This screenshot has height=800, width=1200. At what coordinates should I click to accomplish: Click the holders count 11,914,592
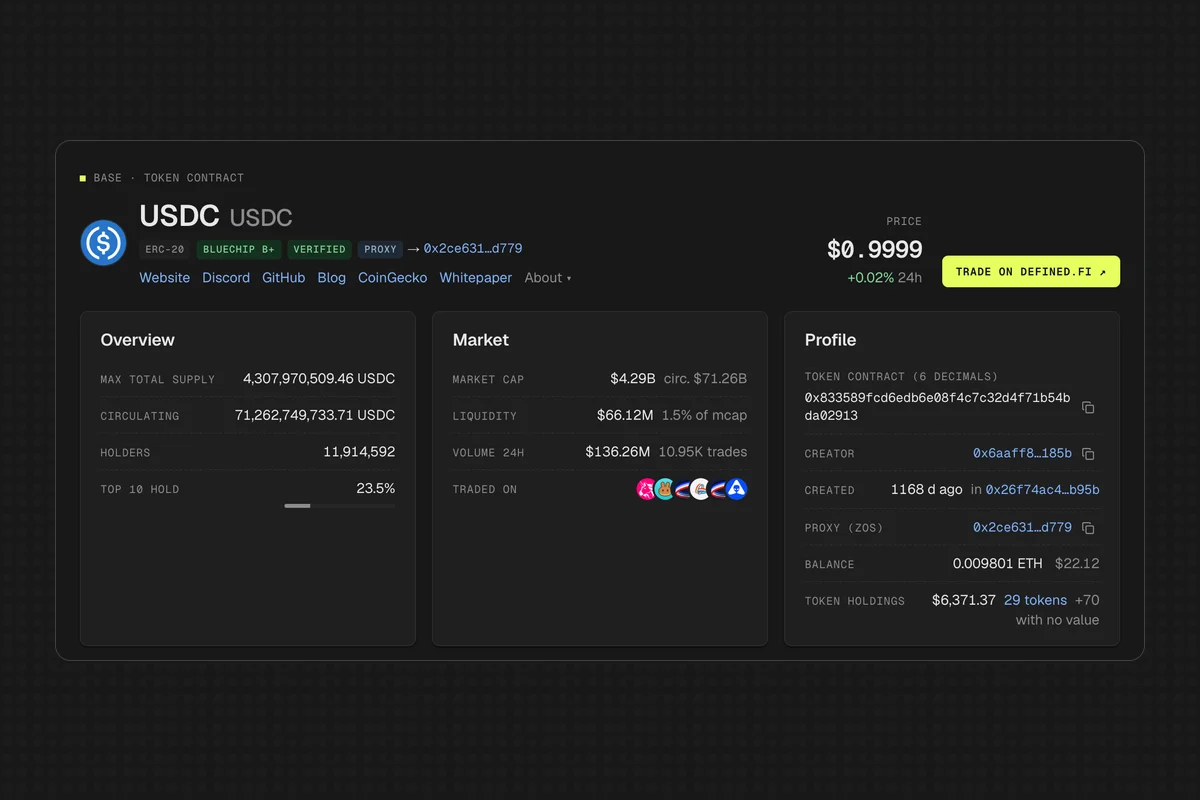[x=359, y=453]
